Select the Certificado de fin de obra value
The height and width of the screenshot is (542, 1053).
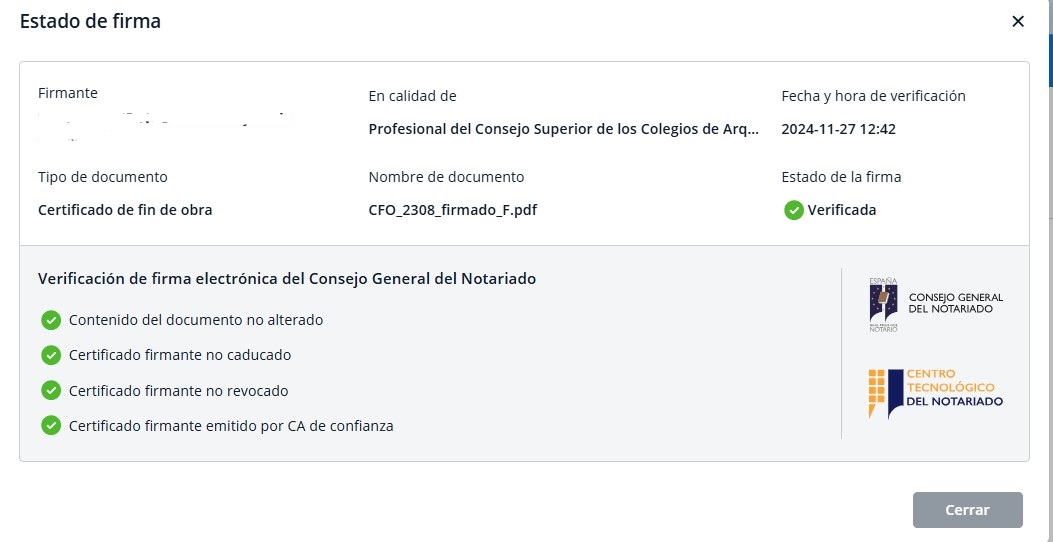(x=125, y=210)
